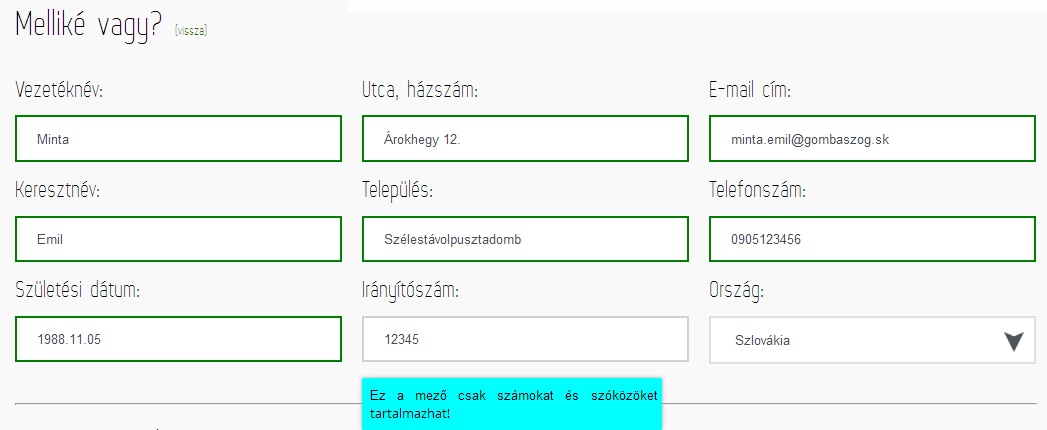Click the Utca, házszám address field
The width and height of the screenshot is (1047, 430).
(x=525, y=139)
